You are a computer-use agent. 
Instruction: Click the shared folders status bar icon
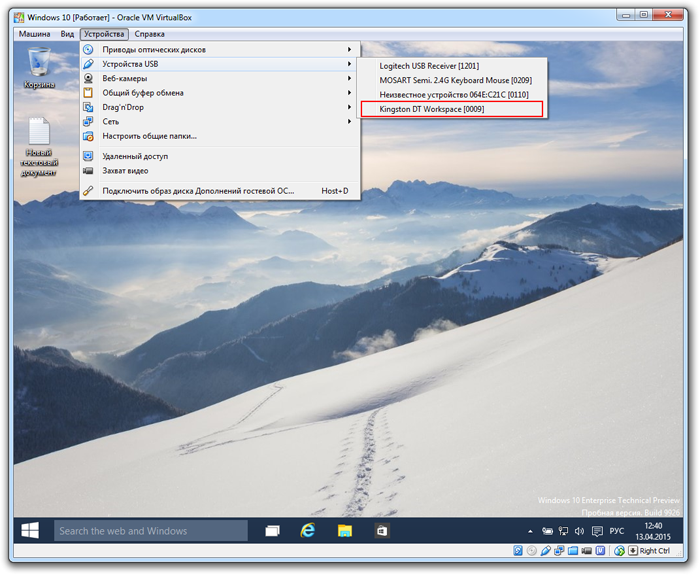click(573, 550)
